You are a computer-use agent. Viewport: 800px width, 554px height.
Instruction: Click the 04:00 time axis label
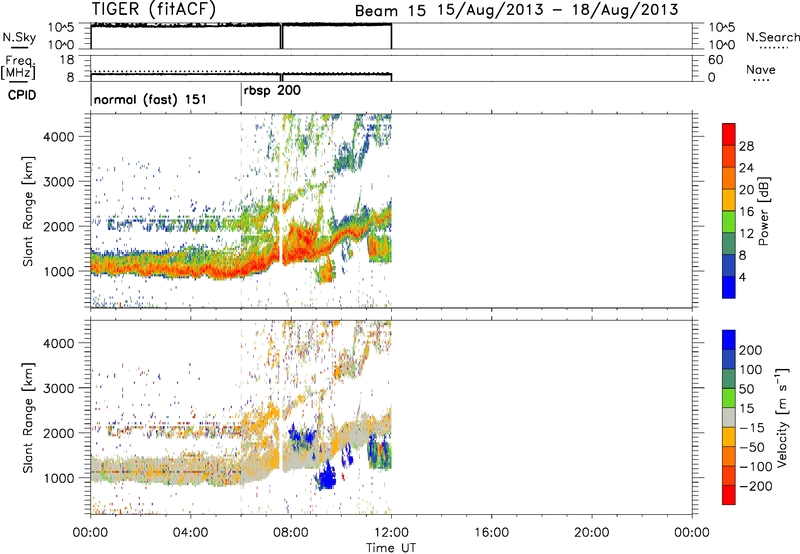191,533
